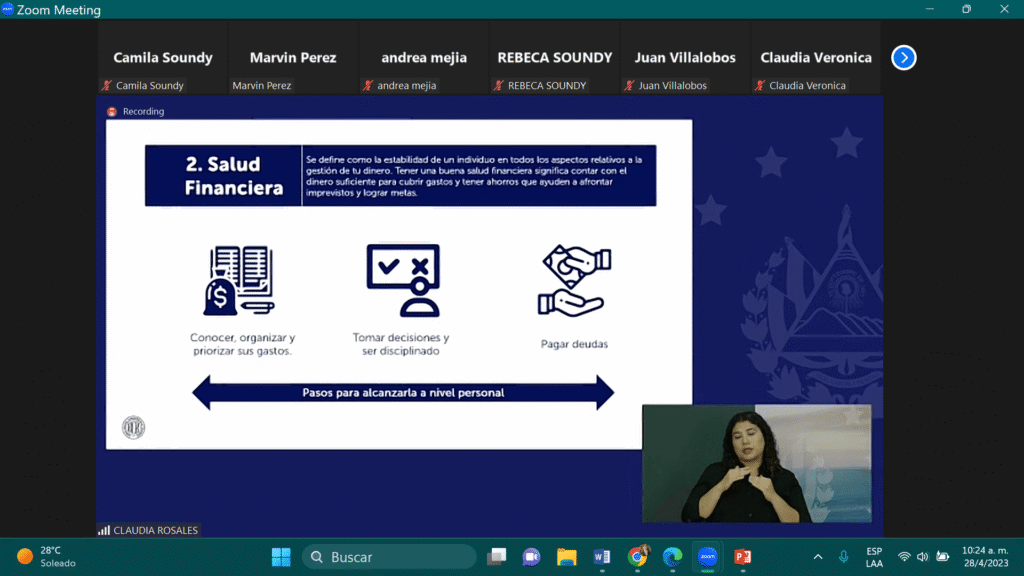This screenshot has height=576, width=1024.
Task: Click the Buscar search box in the taskbar
Action: click(x=389, y=557)
